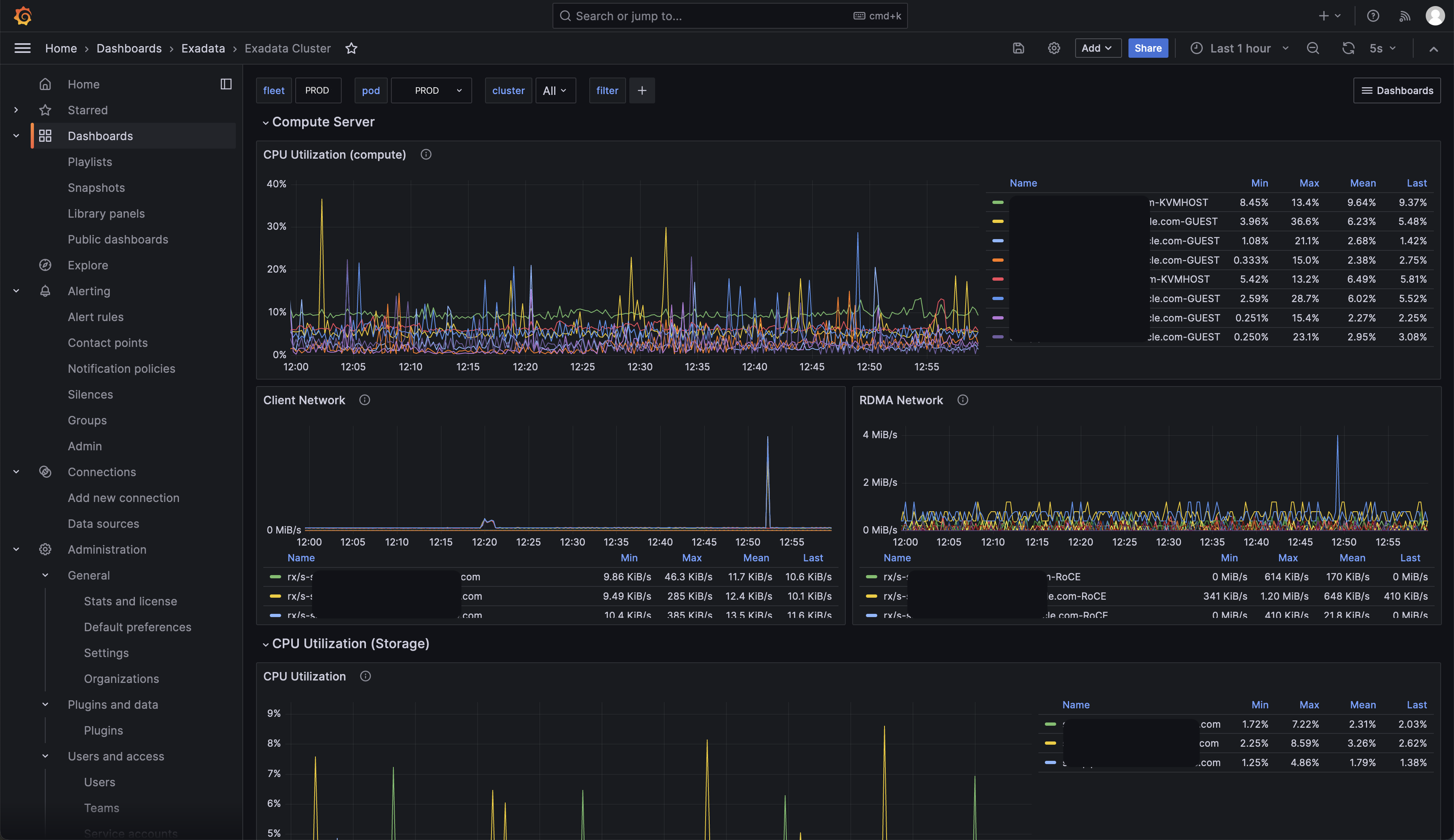This screenshot has width=1454, height=840.
Task: Save the Exadata Cluster dashboard
Action: click(1018, 48)
